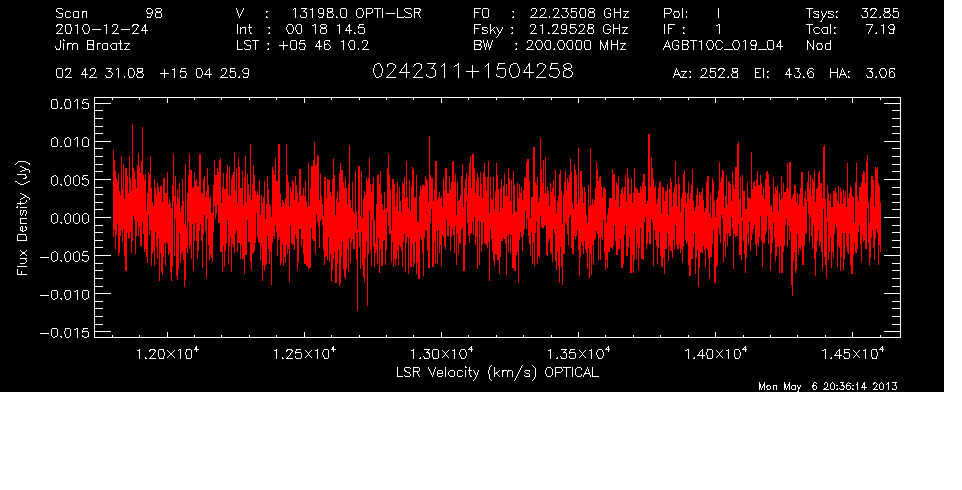Select project ID AGBT10C_019_04
This screenshot has width=962, height=490.
[723, 45]
